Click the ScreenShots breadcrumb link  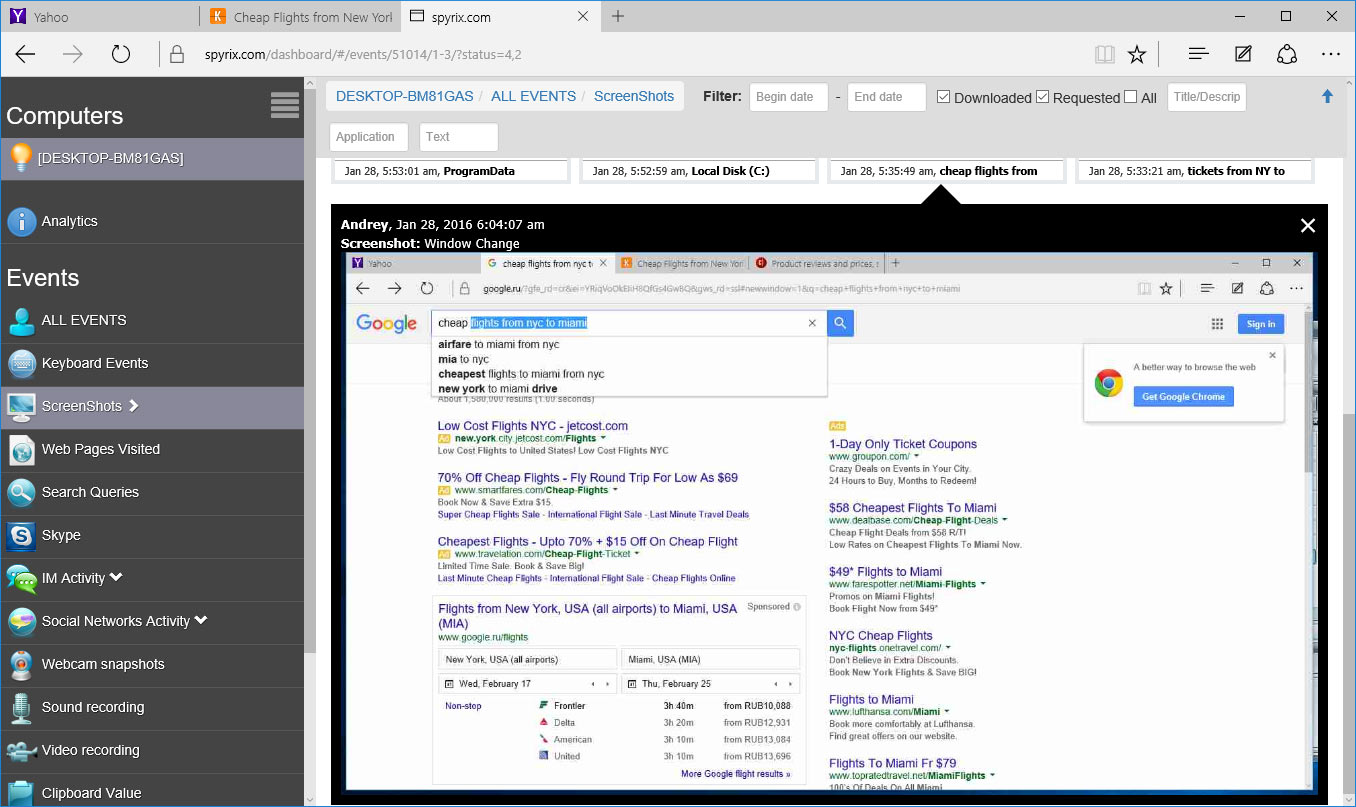[634, 96]
